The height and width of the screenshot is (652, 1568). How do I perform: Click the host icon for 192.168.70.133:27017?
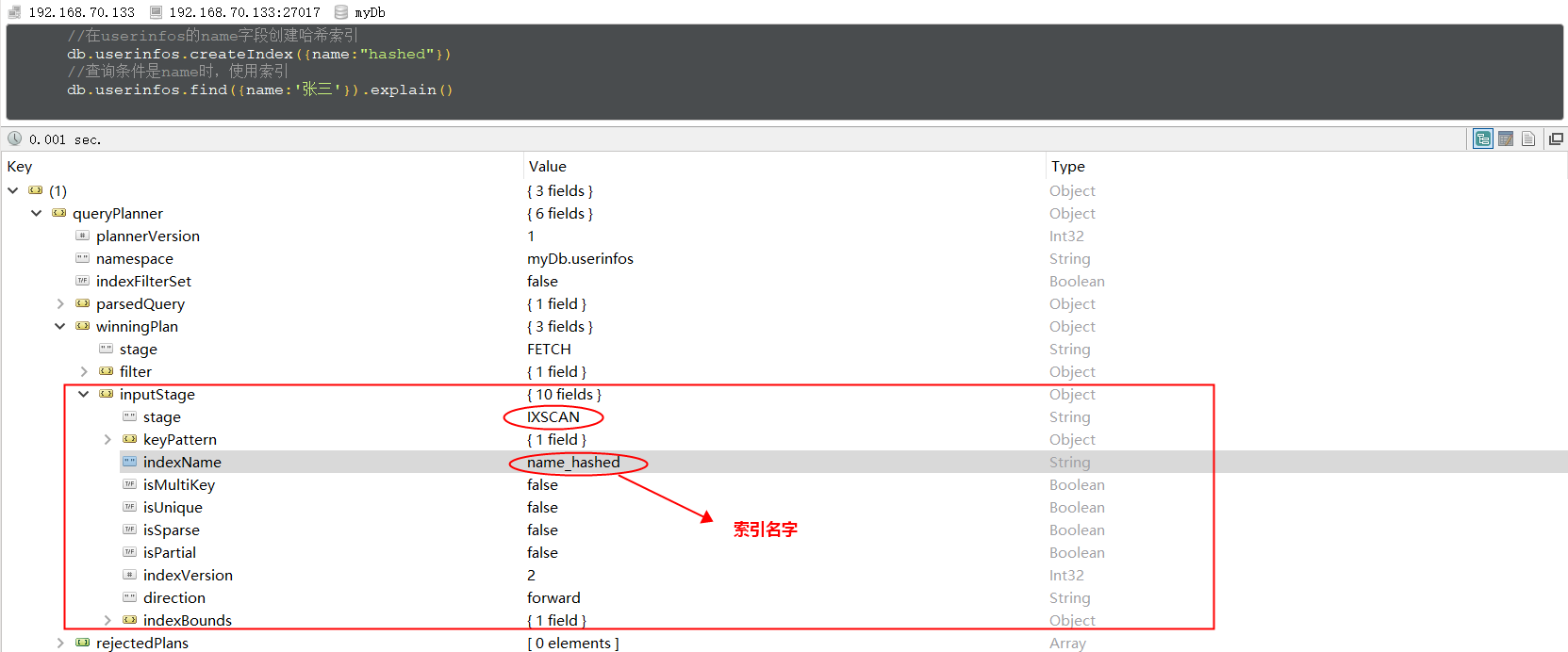(x=156, y=12)
